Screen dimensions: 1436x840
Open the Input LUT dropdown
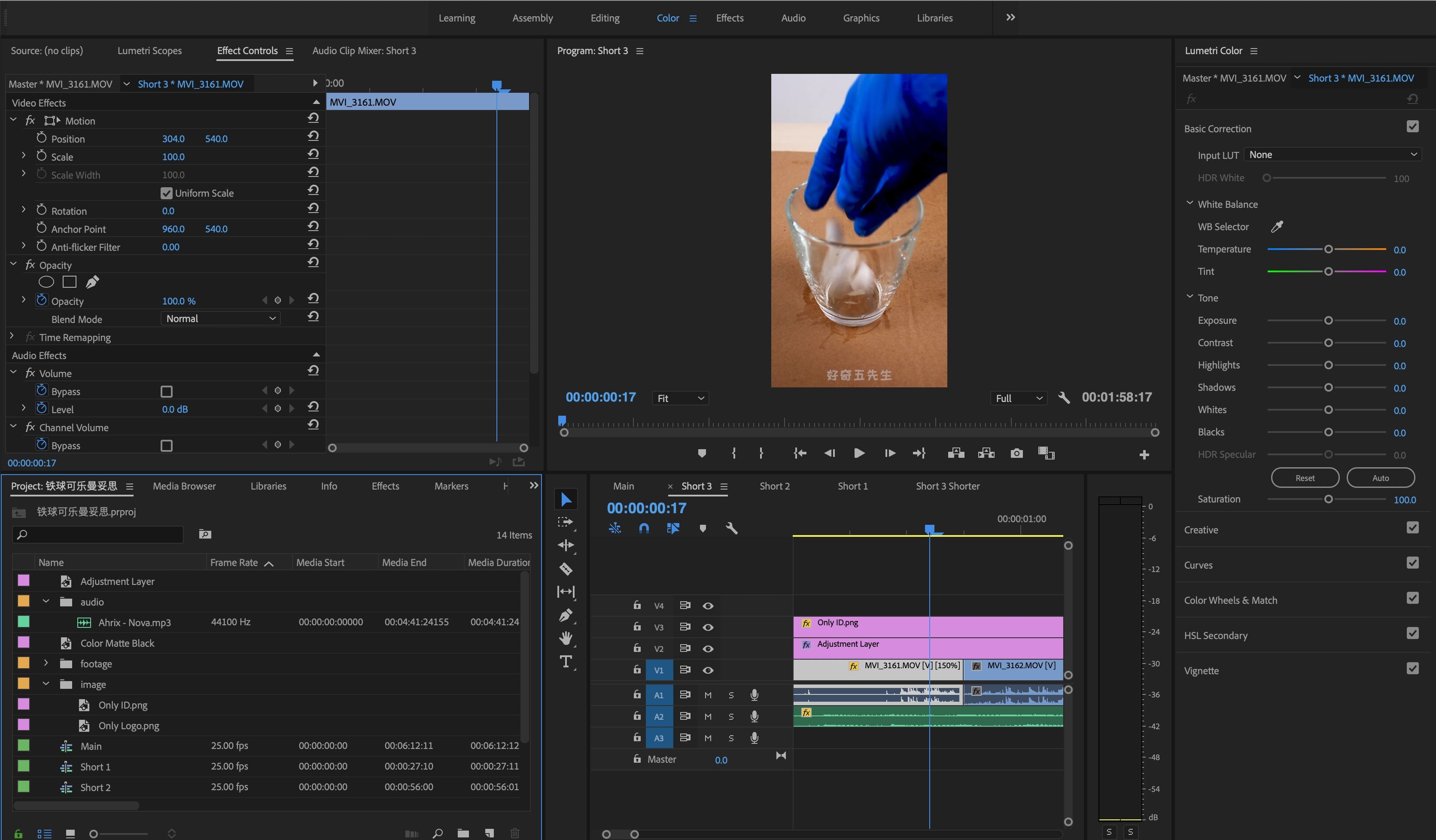click(1332, 155)
